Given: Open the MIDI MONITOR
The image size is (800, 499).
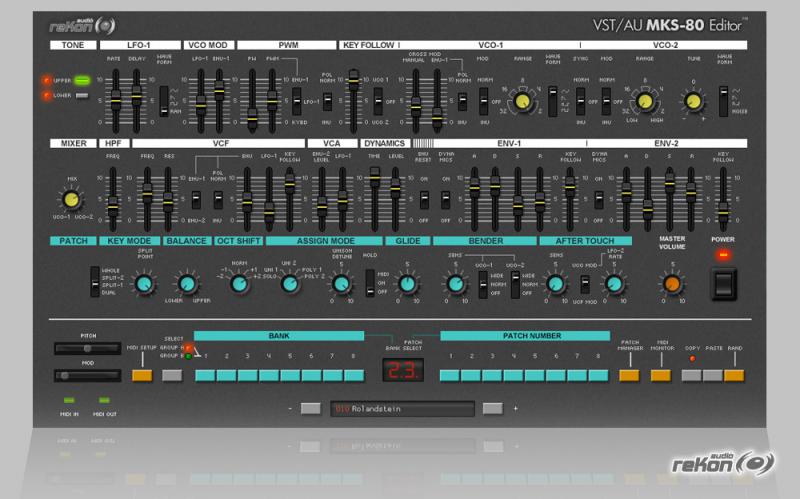Looking at the screenshot, I should 661,376.
